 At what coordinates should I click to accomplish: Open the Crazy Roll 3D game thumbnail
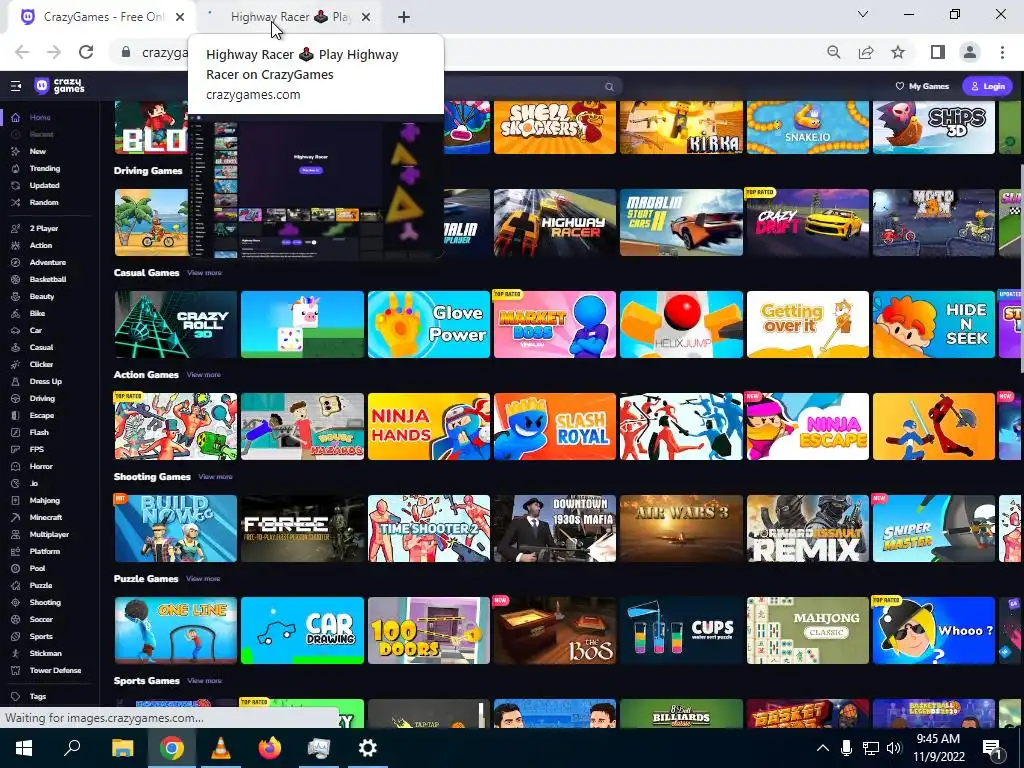(x=176, y=325)
